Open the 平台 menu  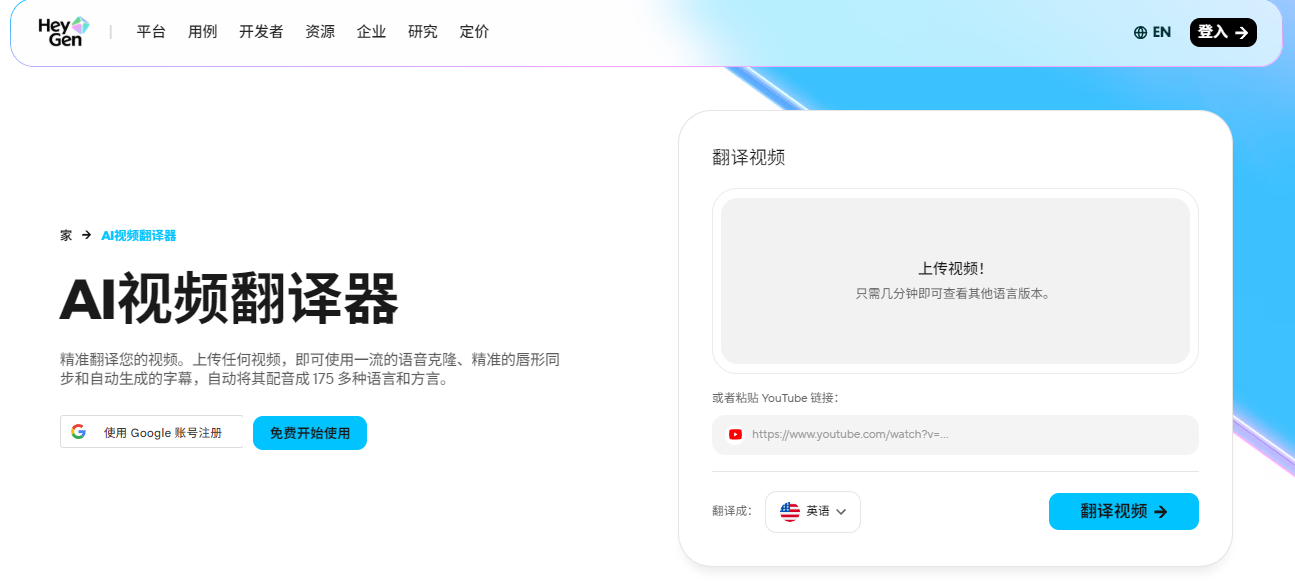(151, 32)
